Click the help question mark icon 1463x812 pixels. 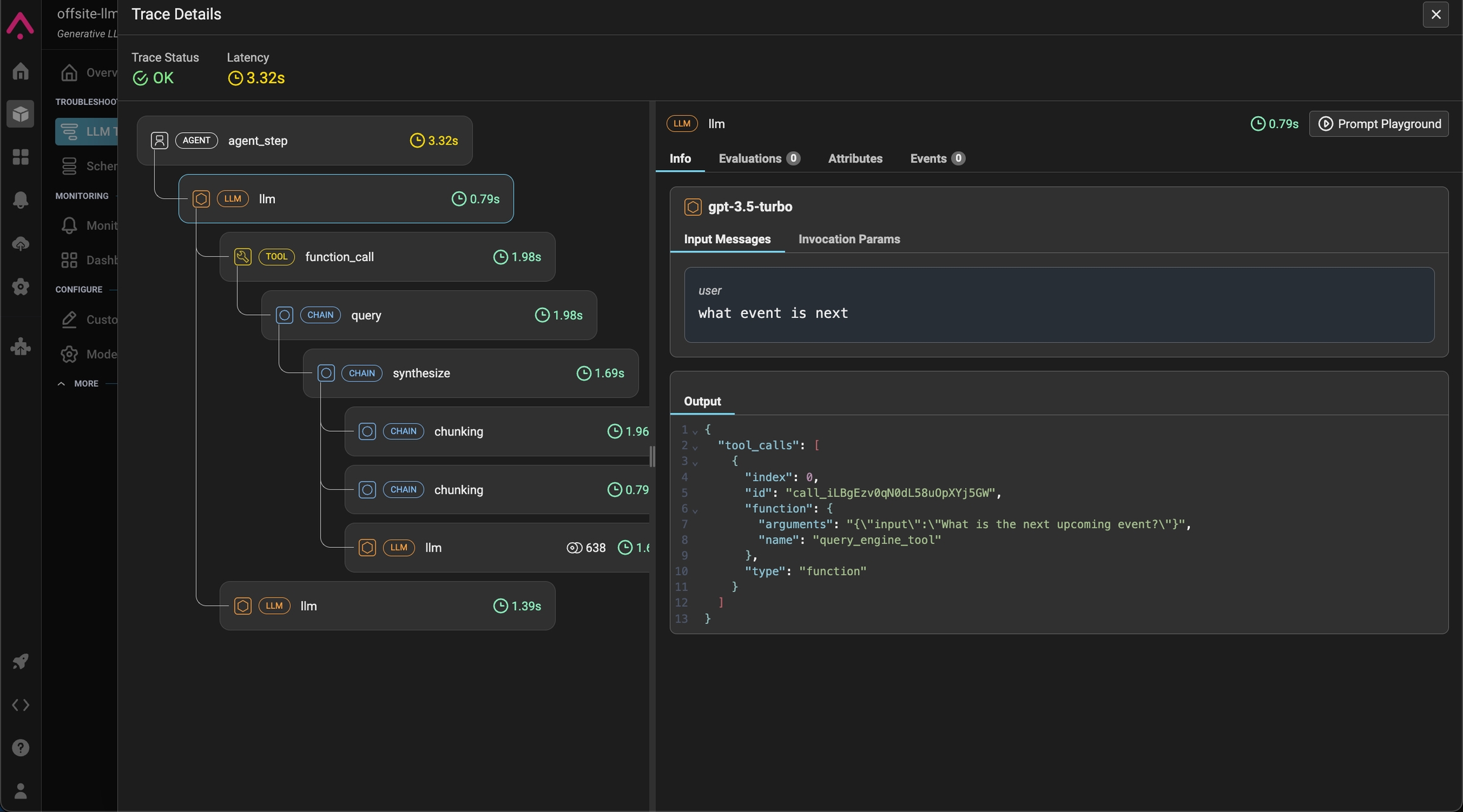[20, 748]
